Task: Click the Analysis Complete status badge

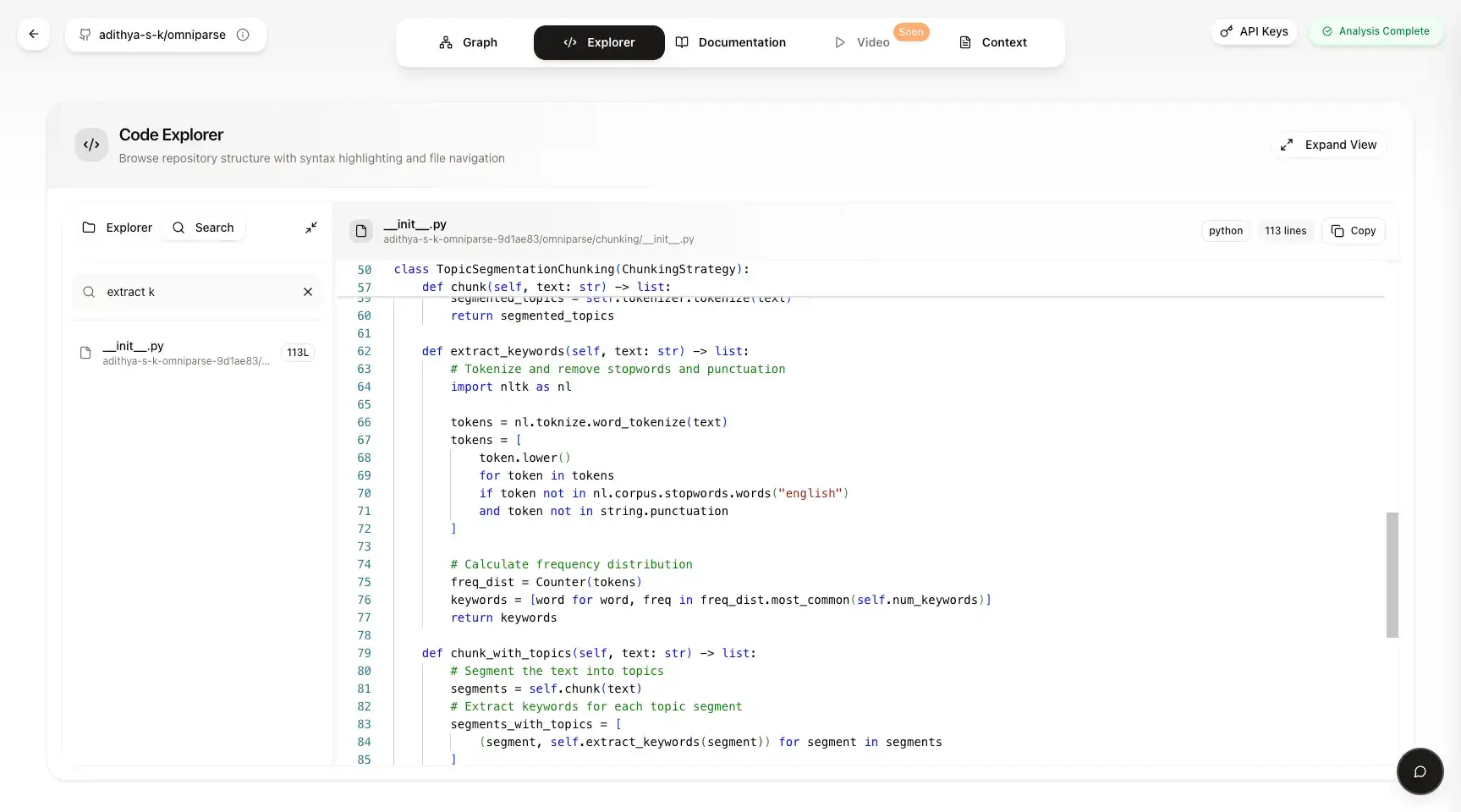Action: (1376, 31)
